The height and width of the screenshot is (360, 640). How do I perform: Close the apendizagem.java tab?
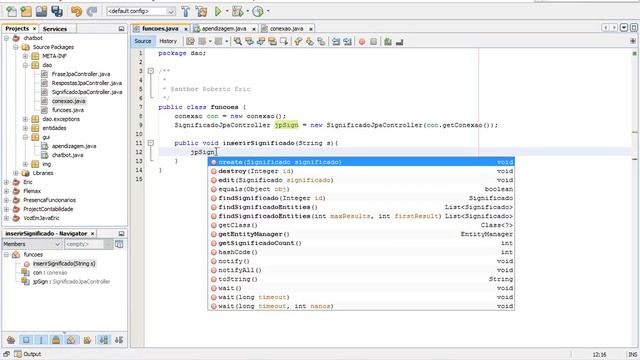253,29
